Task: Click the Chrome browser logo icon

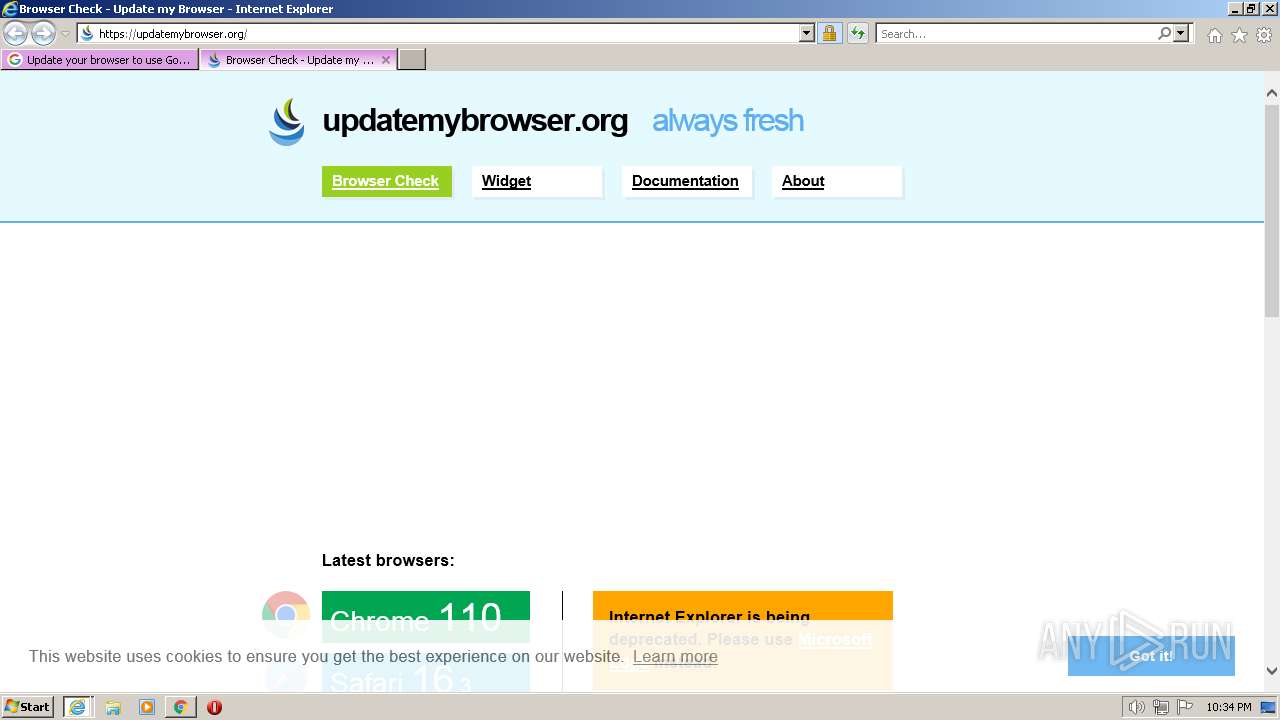Action: click(x=286, y=614)
